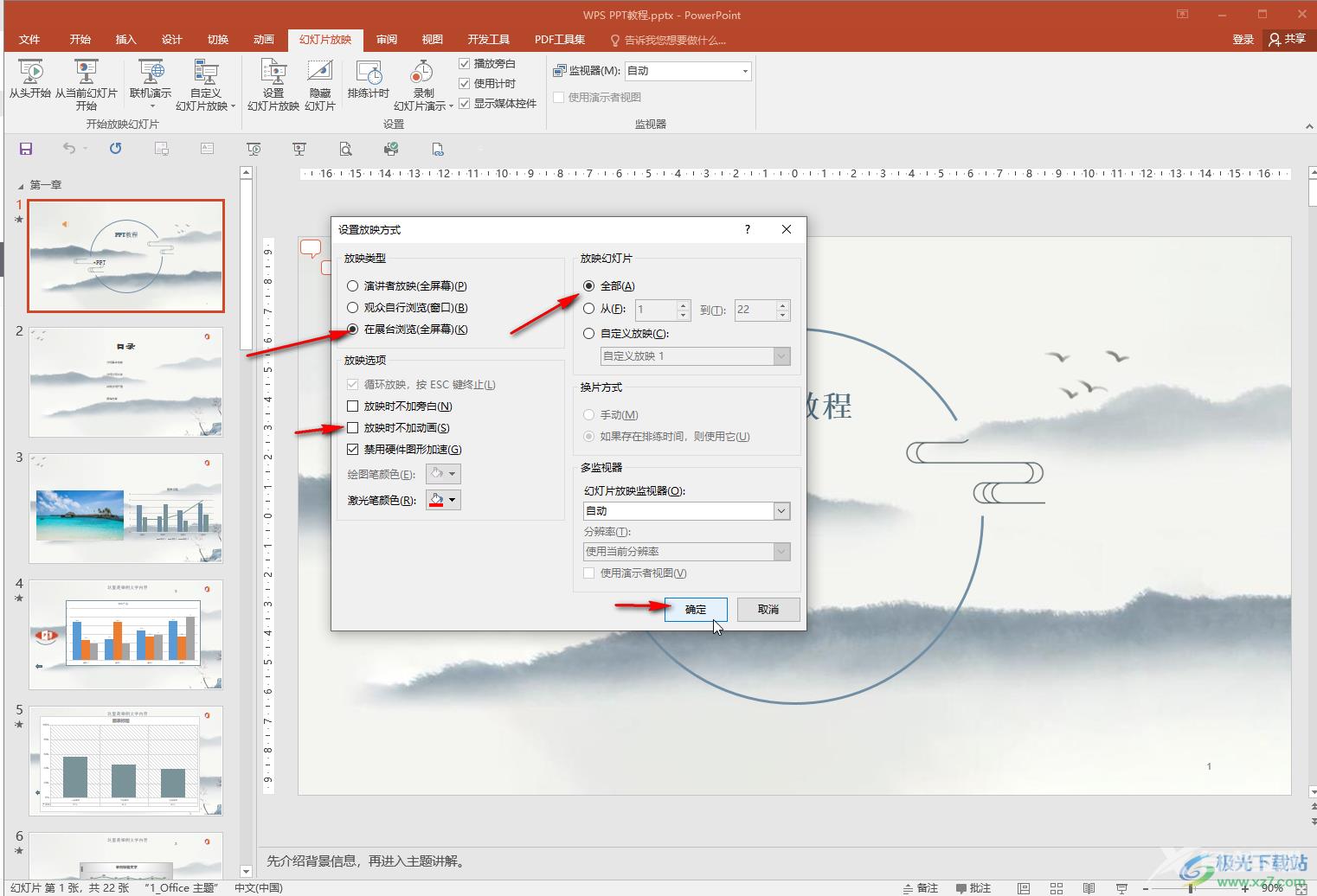Screen dimensions: 1317x896
Task: Save the presentation via quick access toolbar
Action: click(26, 149)
